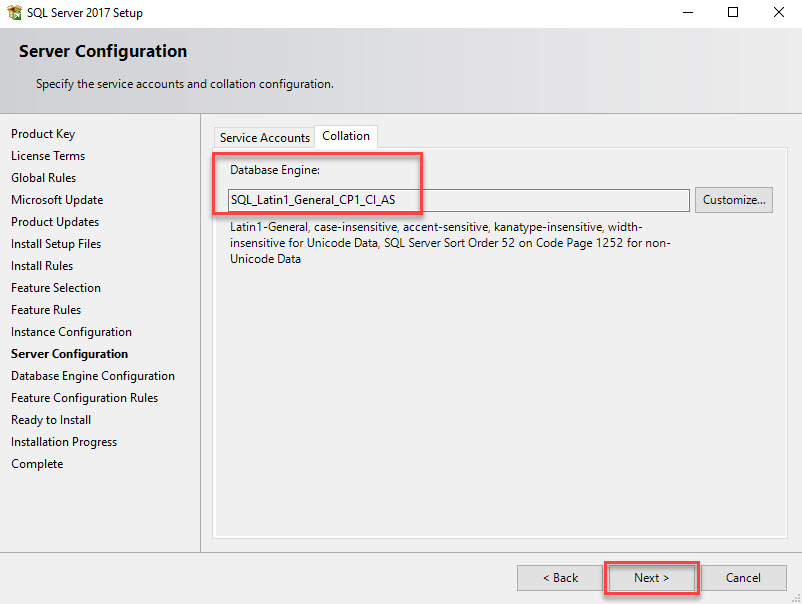Cancel the SQL Server setup
802x604 pixels.
tap(743, 578)
